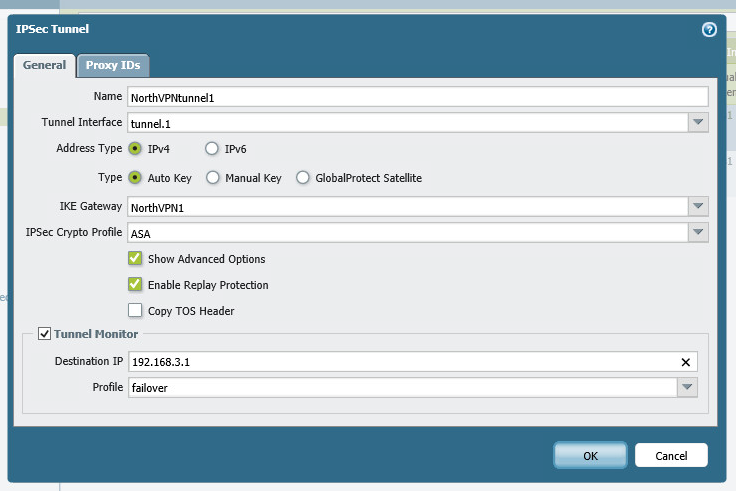Choose Auto Key type
This screenshot has width=736, height=491.
click(x=135, y=178)
